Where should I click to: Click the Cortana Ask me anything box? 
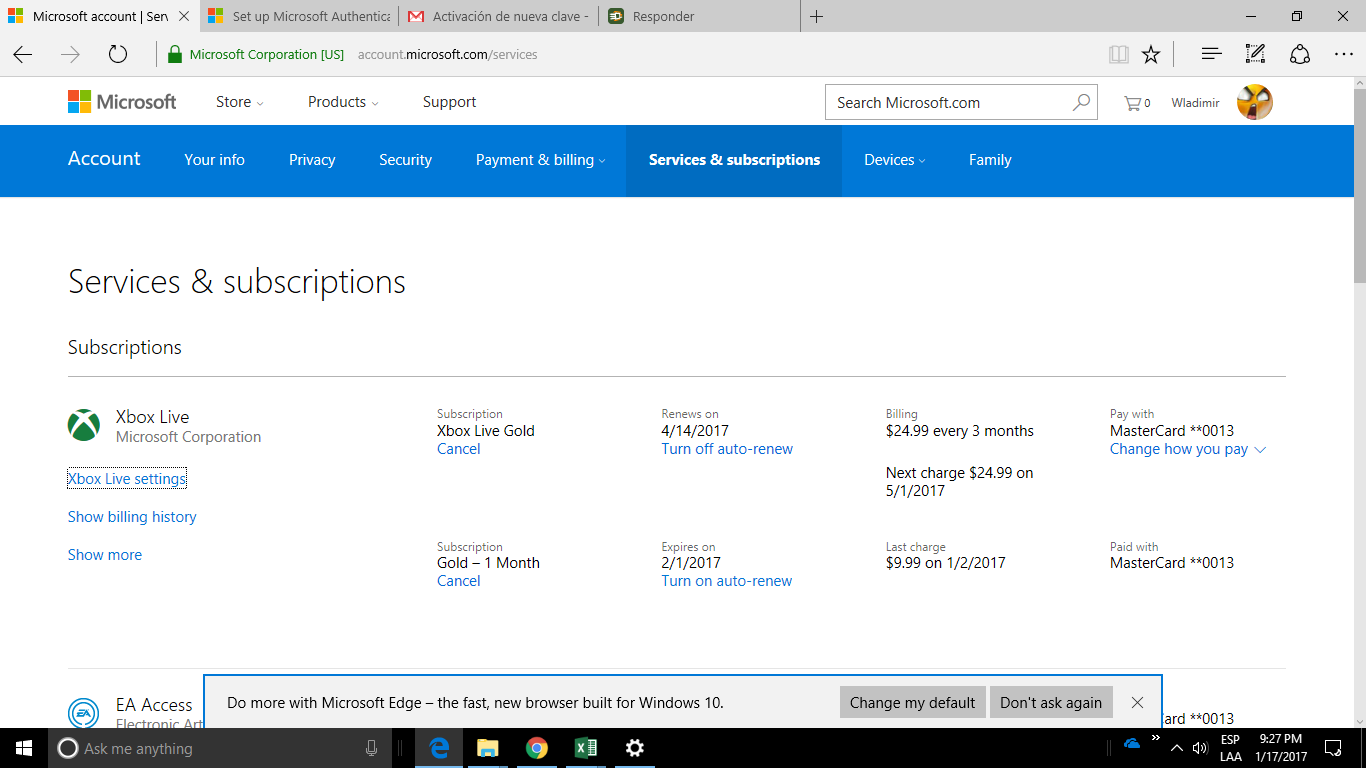pos(218,748)
